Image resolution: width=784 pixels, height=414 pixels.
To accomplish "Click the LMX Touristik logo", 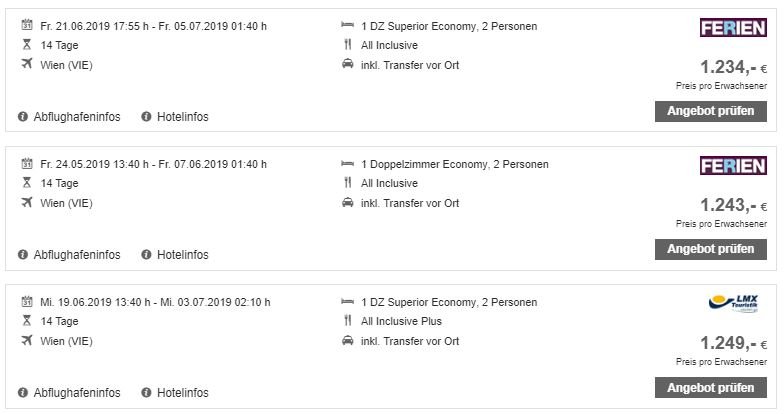I will coord(738,303).
